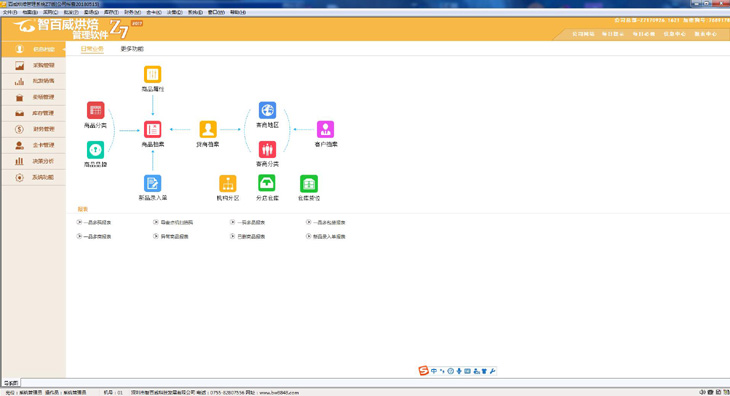Open the blue 新品录入单 edit icon
Viewport: 730px width, 396px height.
(x=152, y=183)
